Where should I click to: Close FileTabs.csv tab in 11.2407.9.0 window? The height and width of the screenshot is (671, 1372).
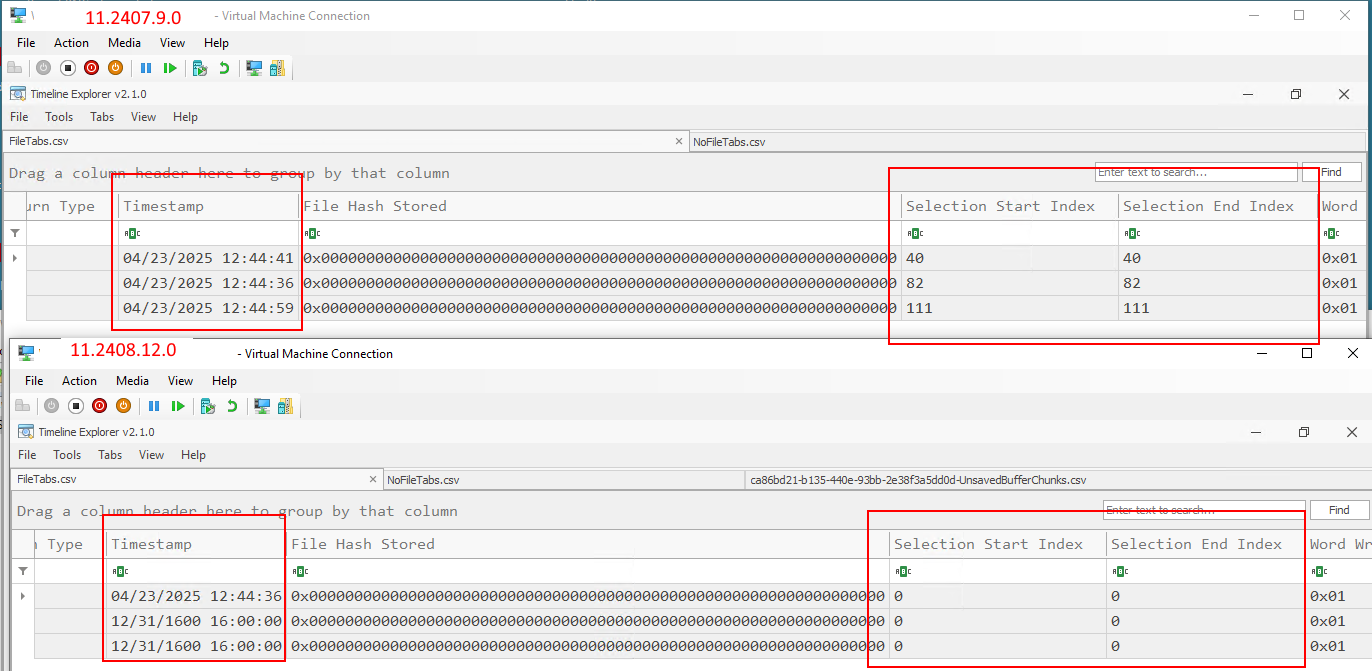pos(679,142)
